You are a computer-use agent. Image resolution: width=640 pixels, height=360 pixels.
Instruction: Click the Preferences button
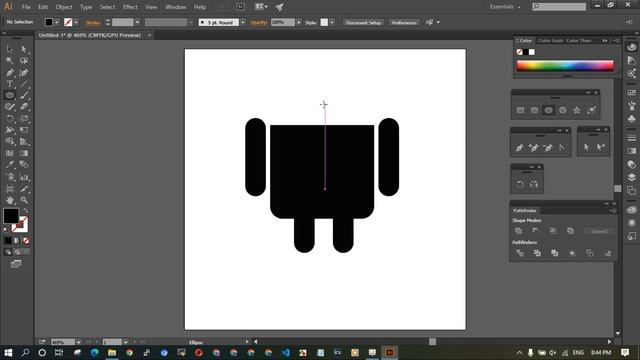coord(404,22)
